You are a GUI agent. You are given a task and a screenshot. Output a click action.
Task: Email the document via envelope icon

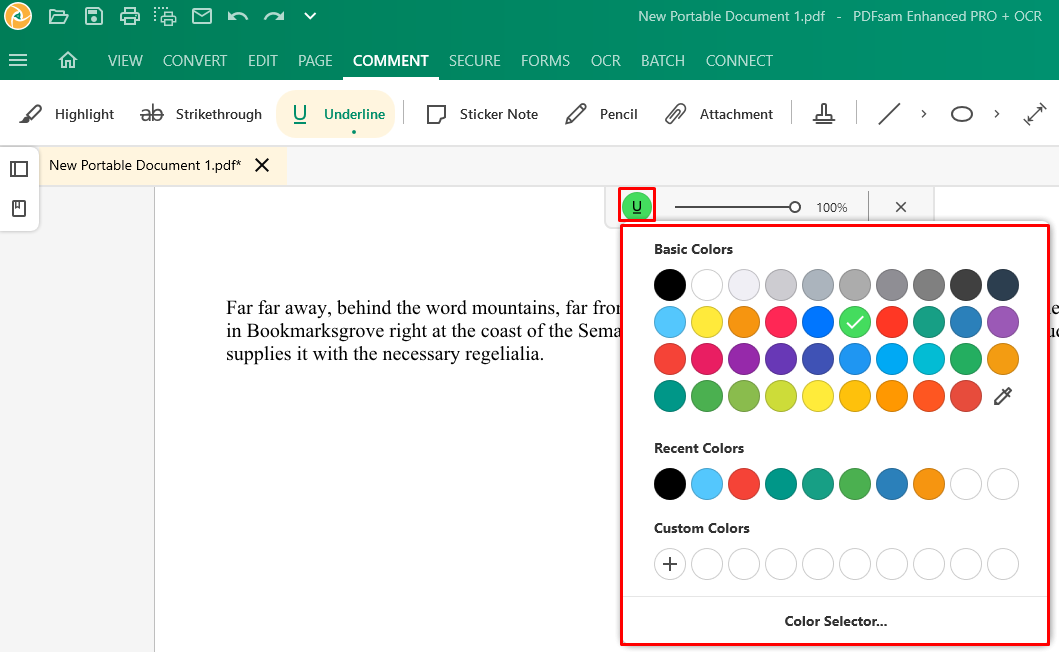click(202, 16)
